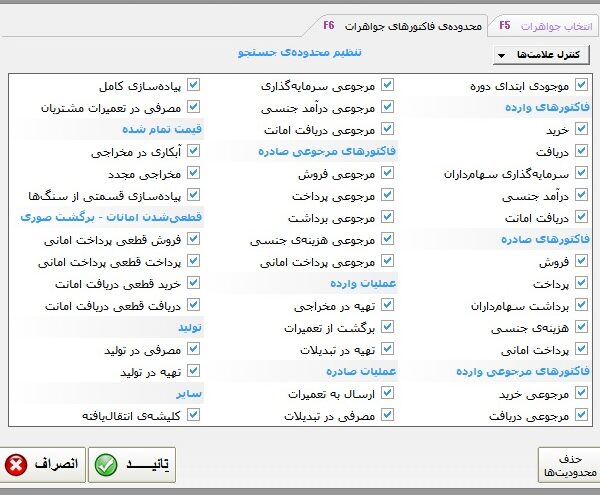Click the عملیات وارده section header

tap(363, 283)
